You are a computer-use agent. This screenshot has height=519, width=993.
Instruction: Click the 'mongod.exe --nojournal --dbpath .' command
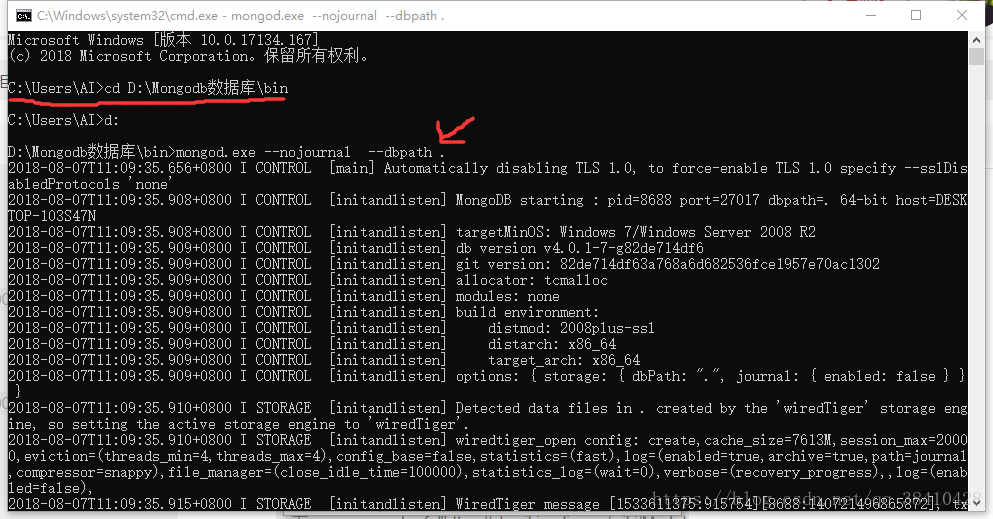310,153
